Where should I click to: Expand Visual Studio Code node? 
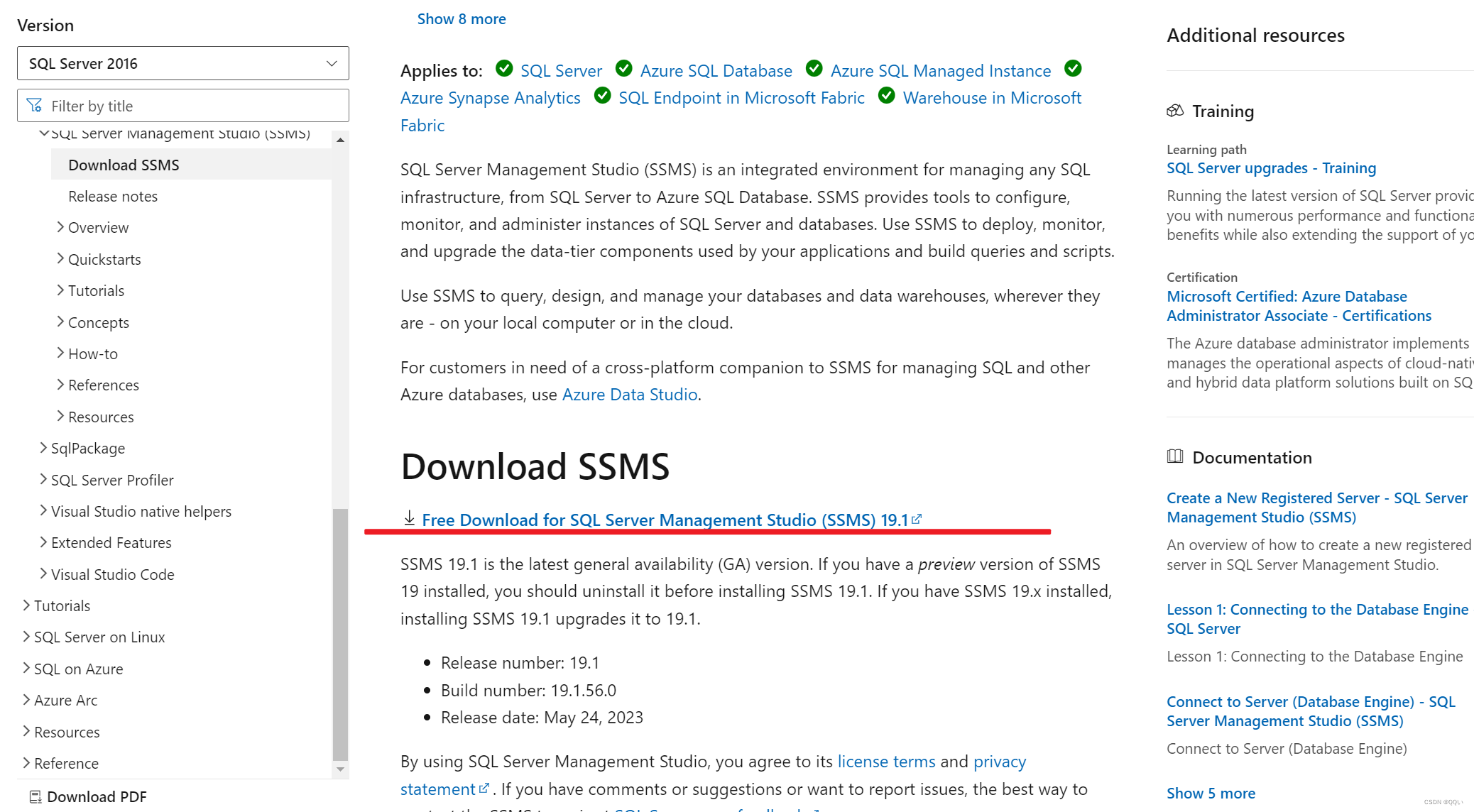pos(44,574)
